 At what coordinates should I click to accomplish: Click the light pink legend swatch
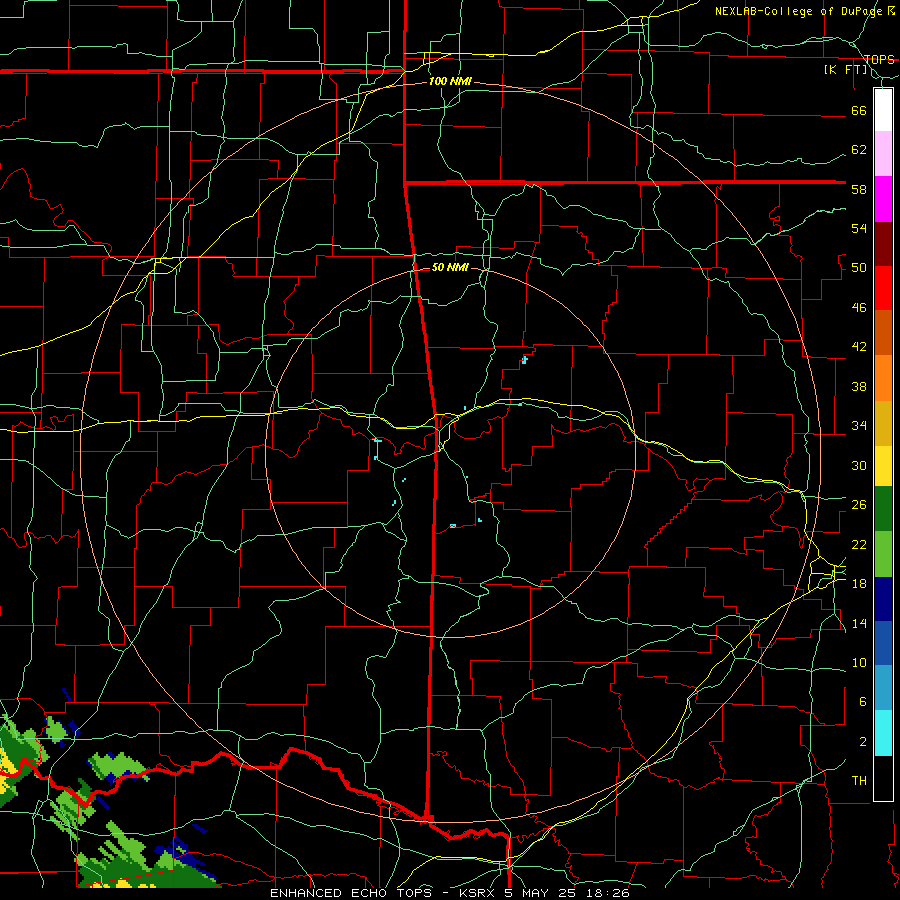883,154
